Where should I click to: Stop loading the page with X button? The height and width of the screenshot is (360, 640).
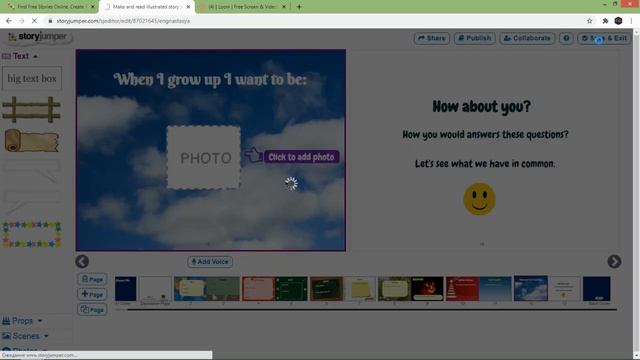tap(34, 21)
